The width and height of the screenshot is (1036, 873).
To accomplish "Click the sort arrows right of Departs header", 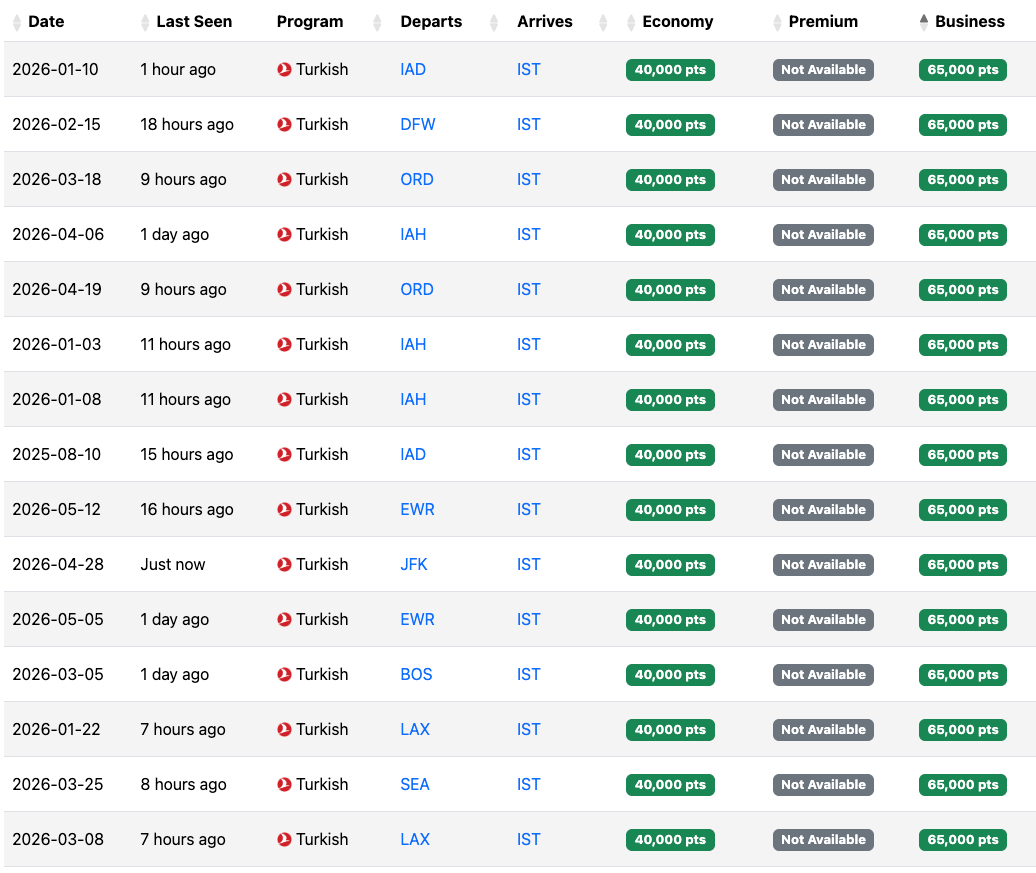I will (494, 22).
